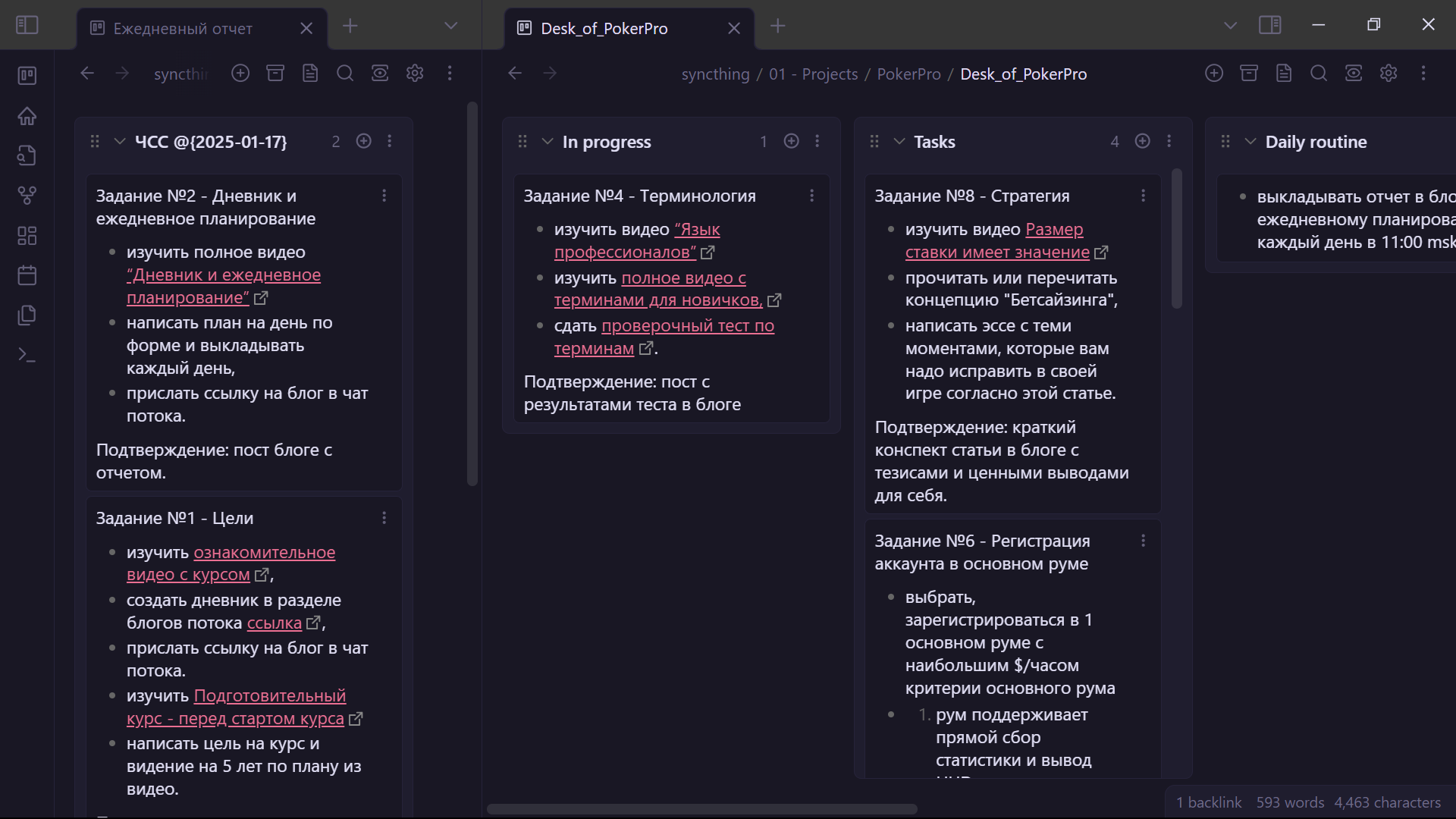The width and height of the screenshot is (1456, 819).
Task: Open new tab in left pane
Action: (x=350, y=26)
